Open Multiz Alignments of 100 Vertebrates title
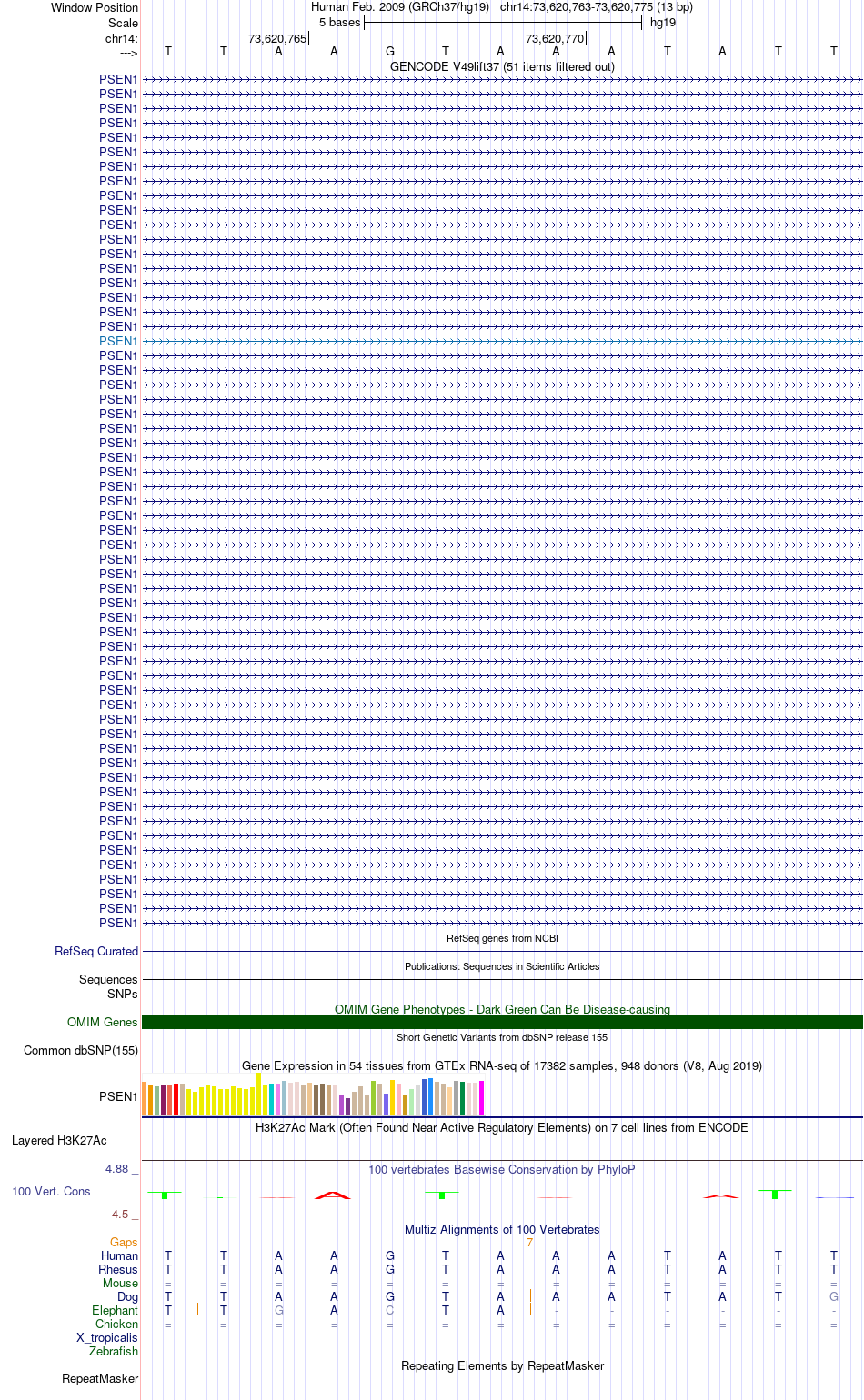The height and width of the screenshot is (1400, 864). pos(502,1230)
